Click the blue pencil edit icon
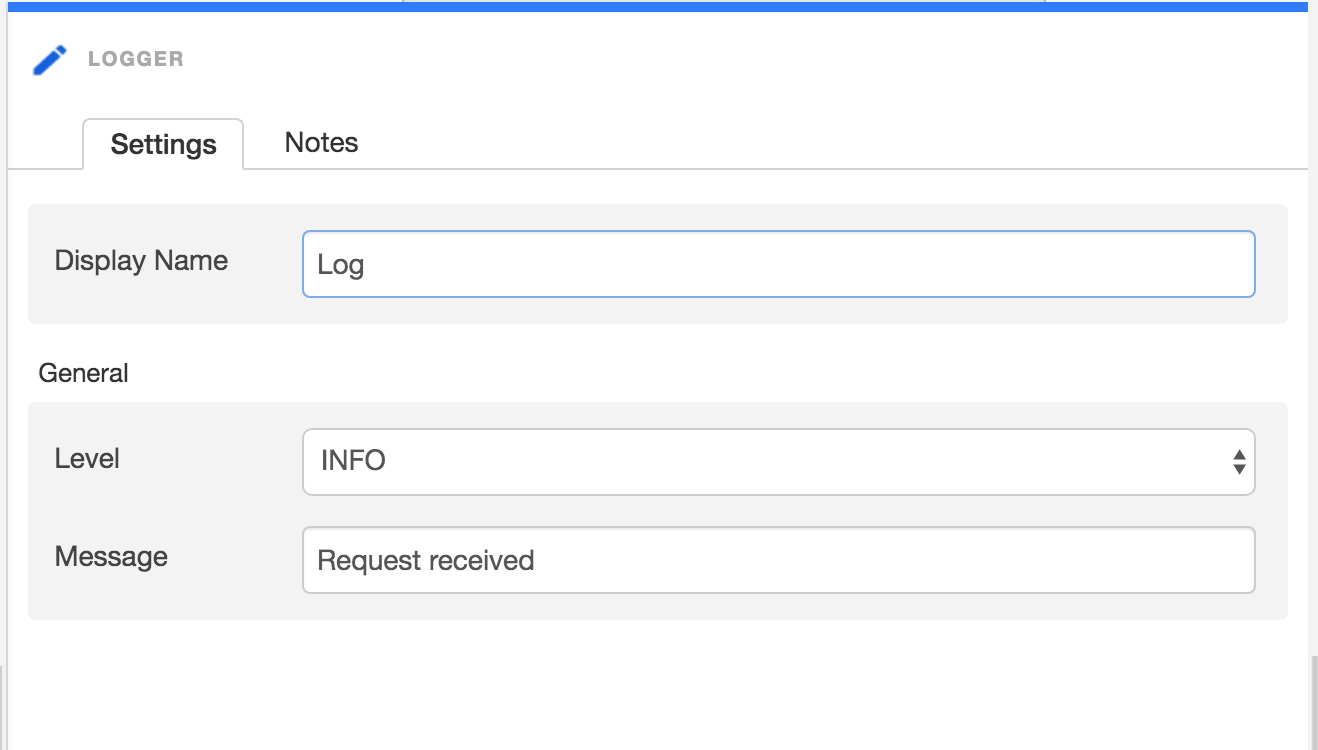 pyautogui.click(x=49, y=60)
